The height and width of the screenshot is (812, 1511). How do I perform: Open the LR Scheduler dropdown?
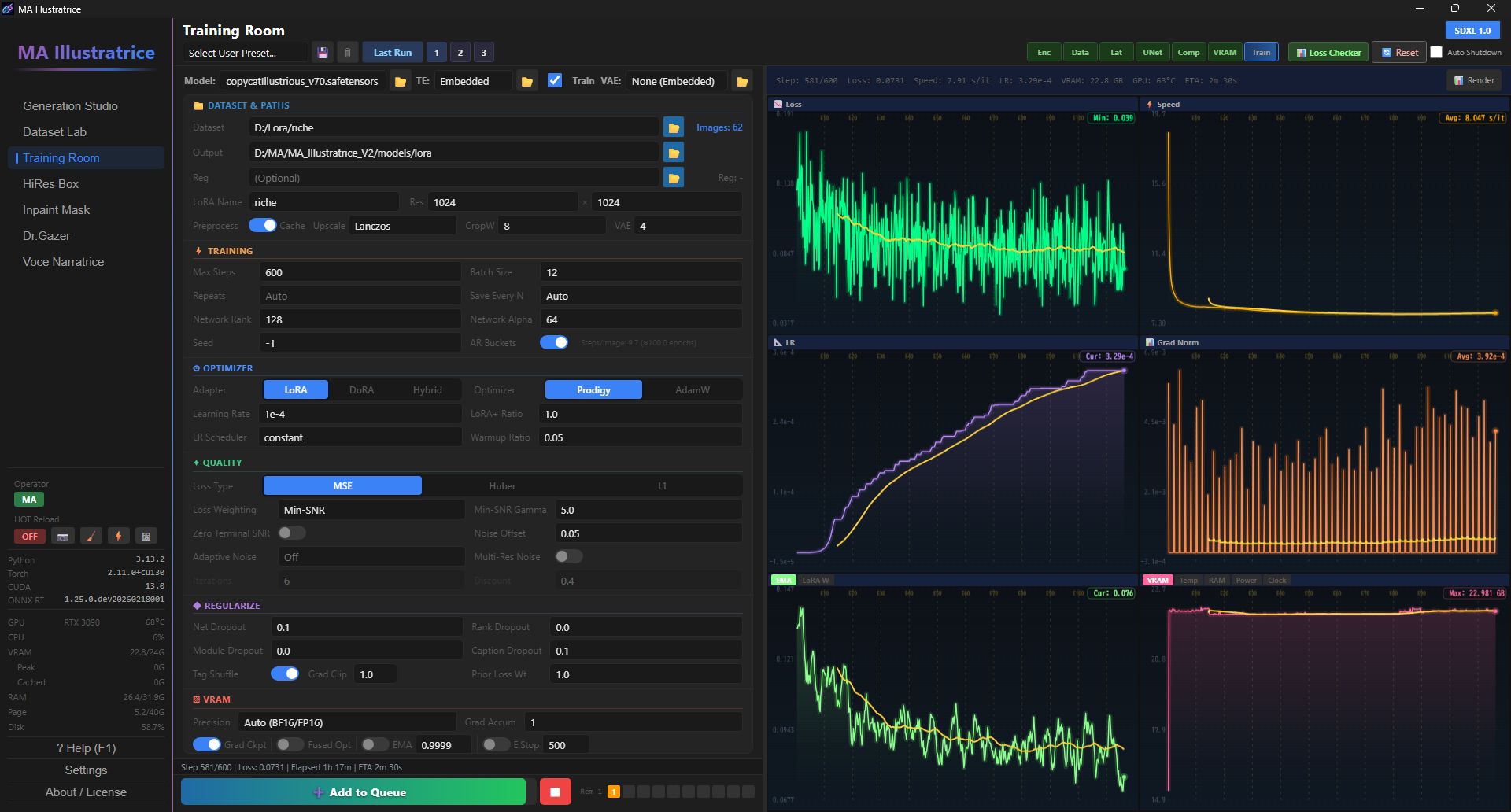(360, 437)
